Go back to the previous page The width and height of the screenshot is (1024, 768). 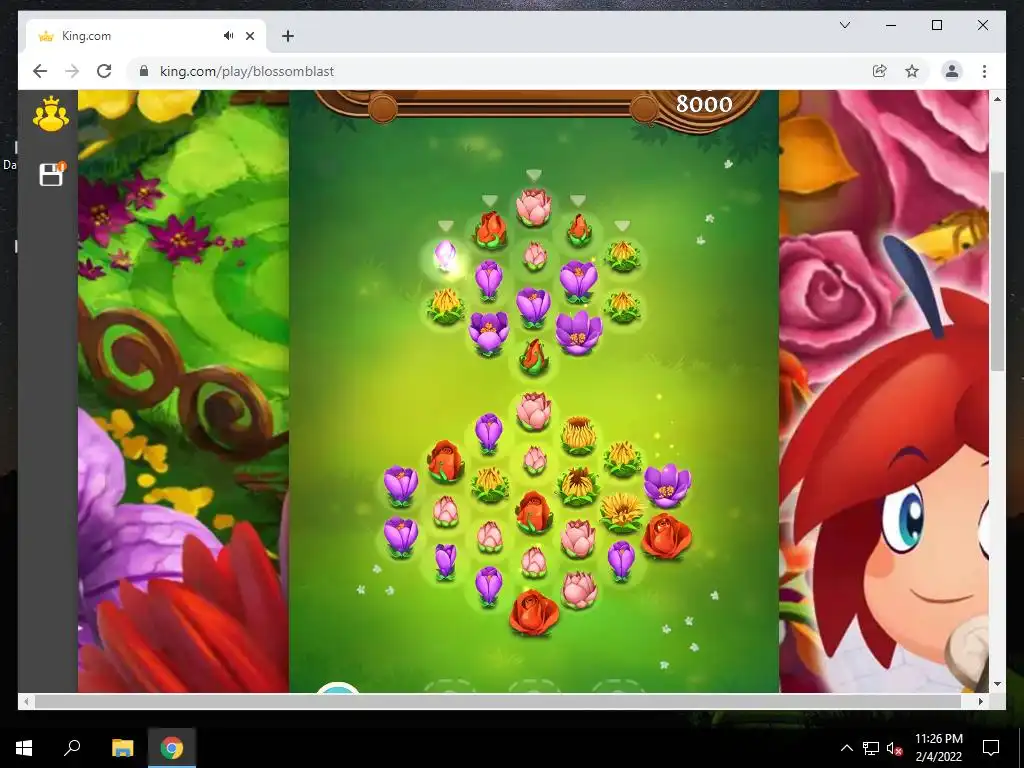40,71
